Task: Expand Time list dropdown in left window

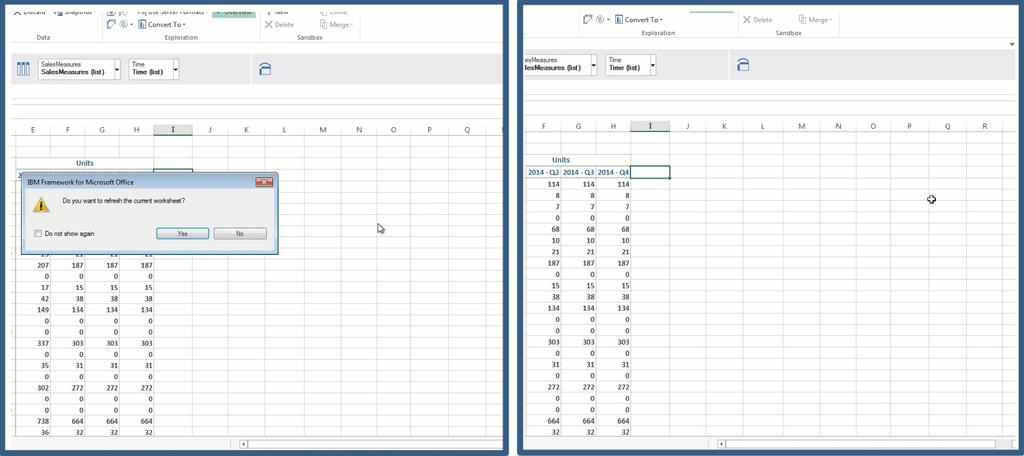Action: [x=176, y=69]
